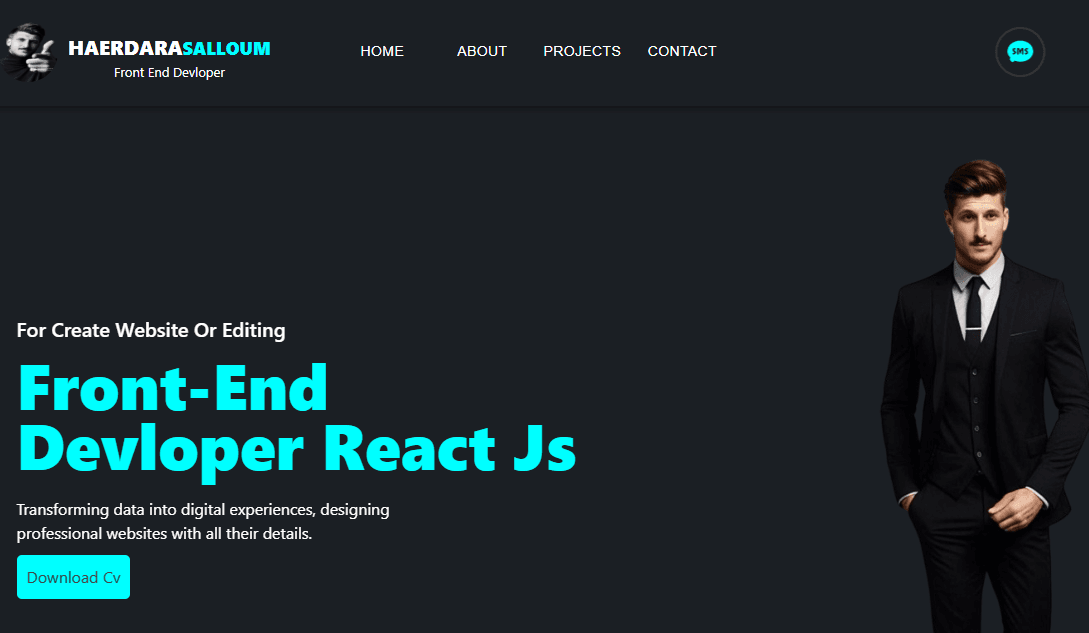The width and height of the screenshot is (1089, 633).
Task: Navigate to PROJECTS in the navbar
Action: tap(582, 51)
